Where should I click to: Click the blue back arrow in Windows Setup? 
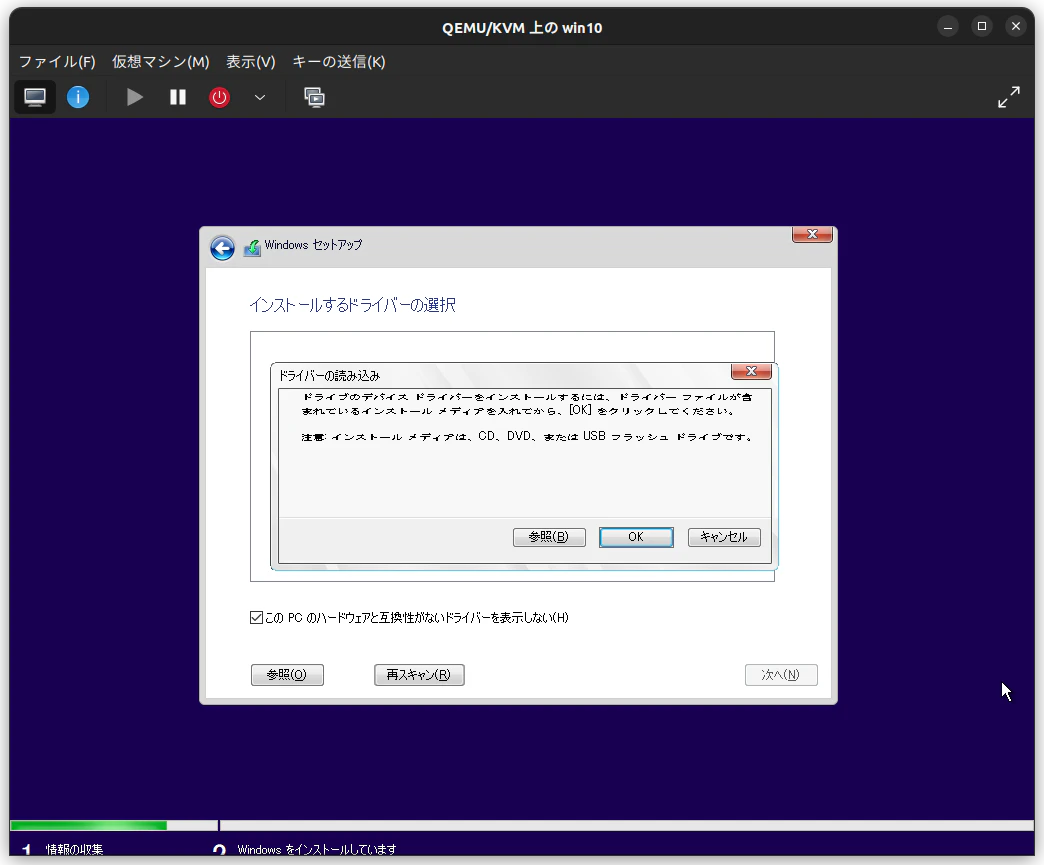(x=222, y=248)
